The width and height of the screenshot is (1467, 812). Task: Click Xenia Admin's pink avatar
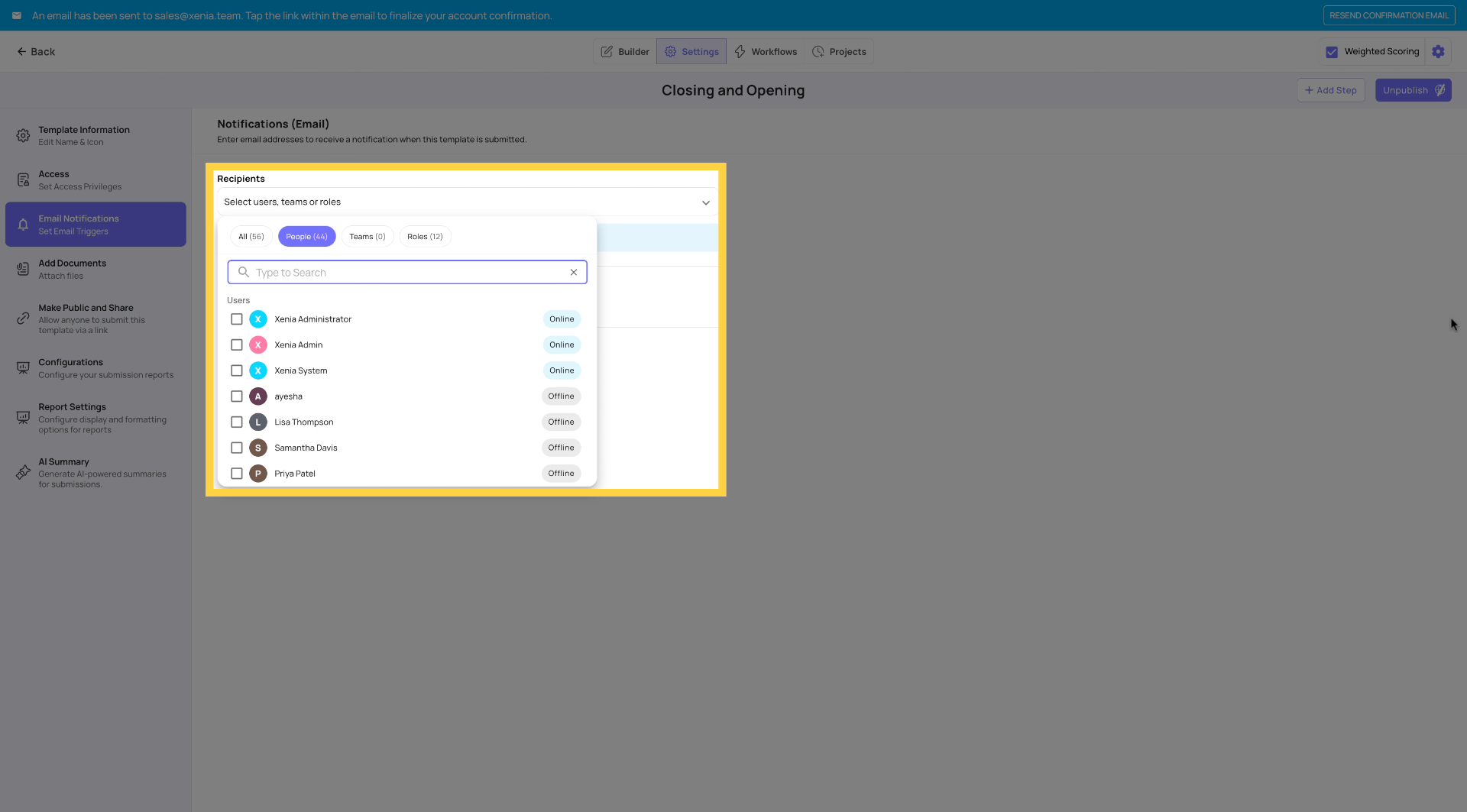(258, 345)
